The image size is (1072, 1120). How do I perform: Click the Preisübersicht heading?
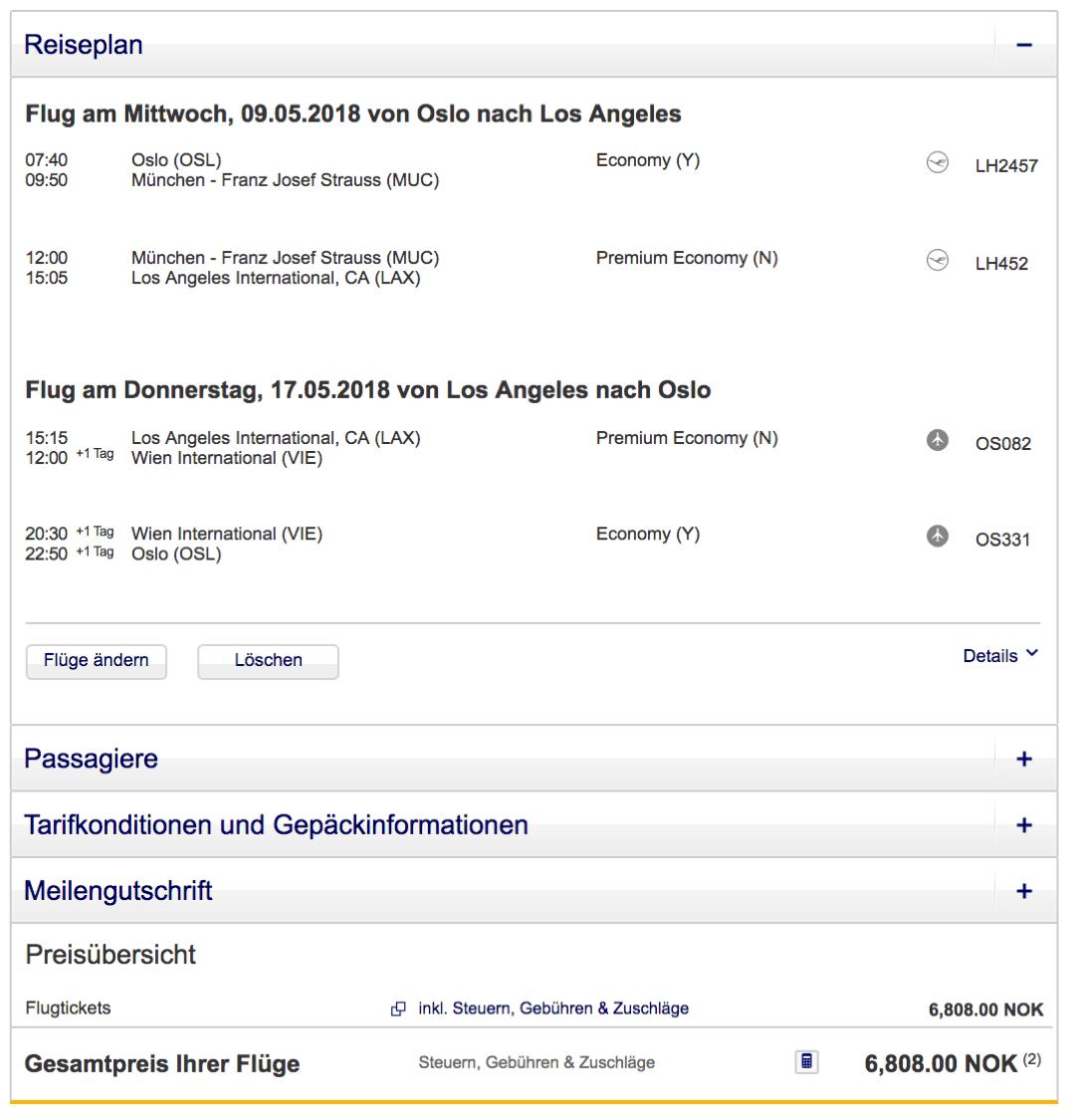tap(110, 955)
